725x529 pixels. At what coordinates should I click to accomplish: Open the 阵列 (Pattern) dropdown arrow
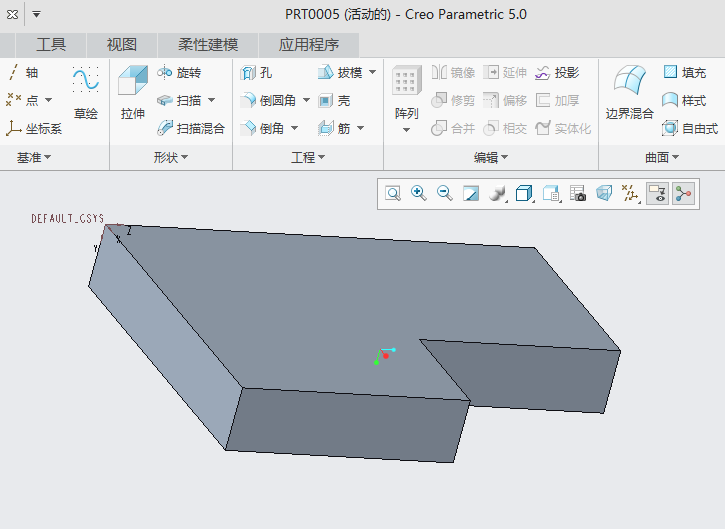pyautogui.click(x=406, y=129)
